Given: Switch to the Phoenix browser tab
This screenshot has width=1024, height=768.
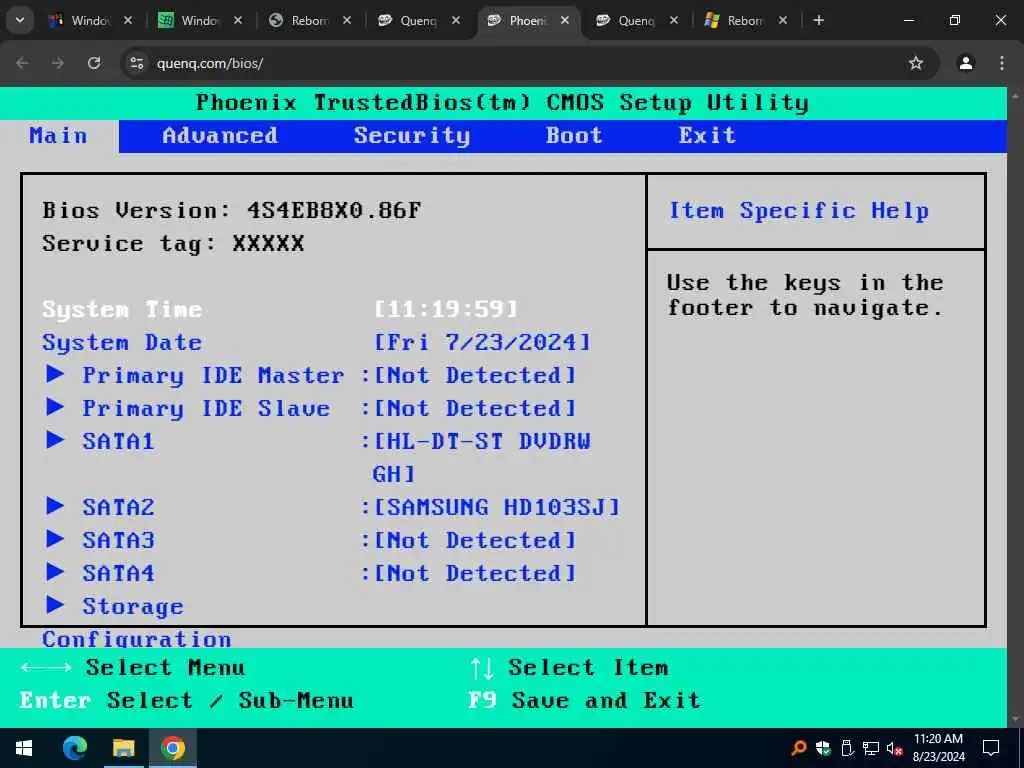Looking at the screenshot, I should pos(530,21).
